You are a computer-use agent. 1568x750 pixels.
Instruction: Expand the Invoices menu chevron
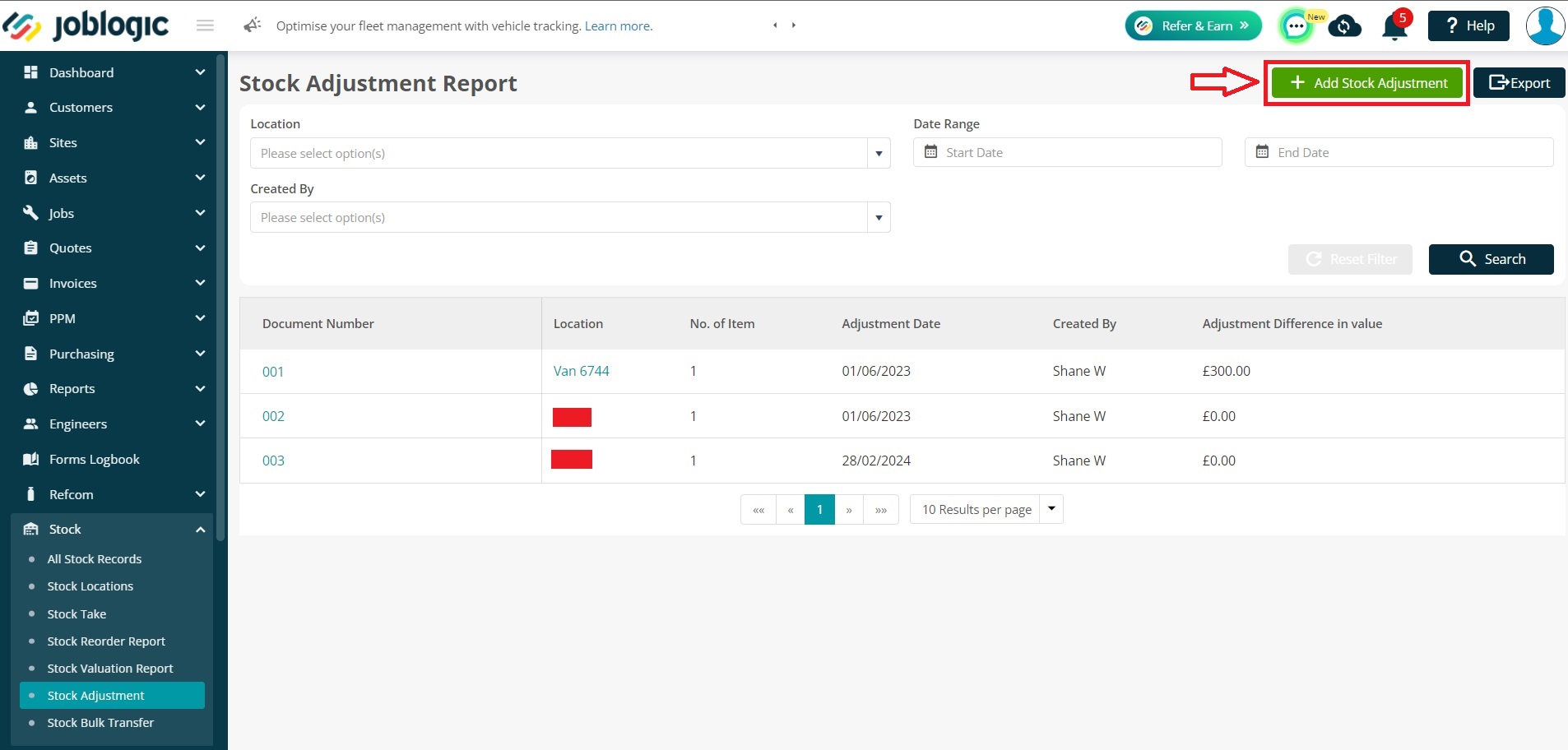[200, 283]
